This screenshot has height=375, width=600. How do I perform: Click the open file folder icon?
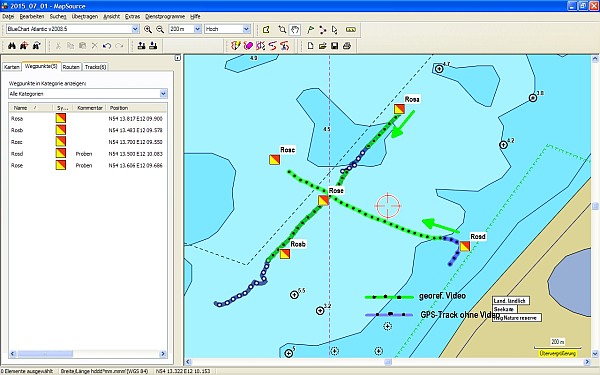point(322,46)
